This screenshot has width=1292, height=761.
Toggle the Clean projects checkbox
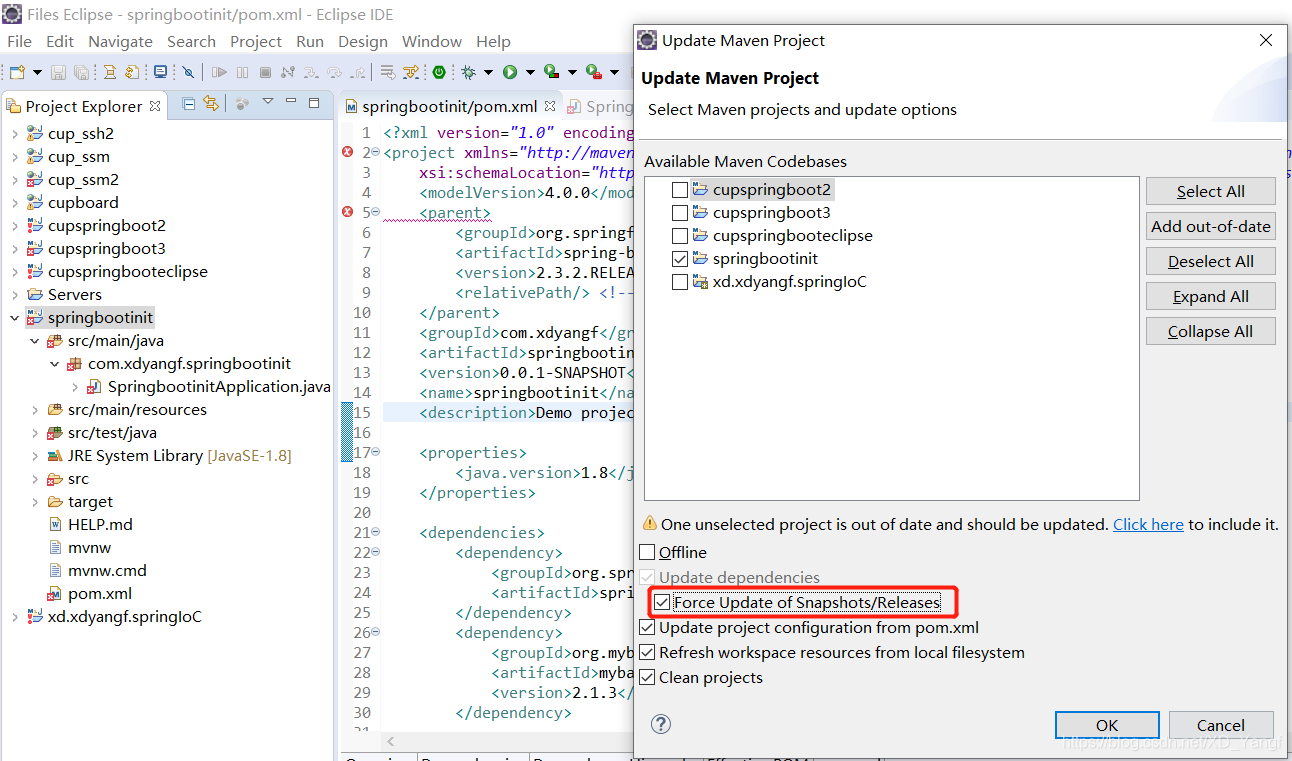click(647, 678)
